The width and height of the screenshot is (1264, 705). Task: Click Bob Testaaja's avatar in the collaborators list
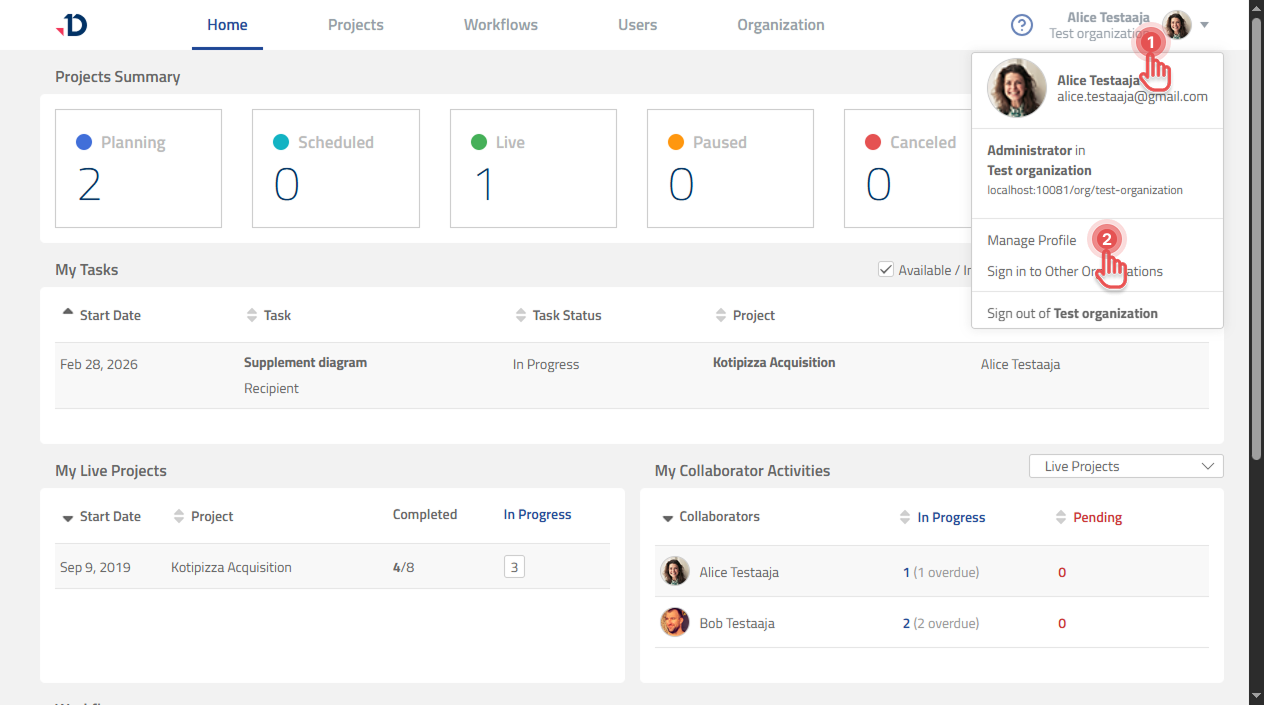tap(674, 622)
